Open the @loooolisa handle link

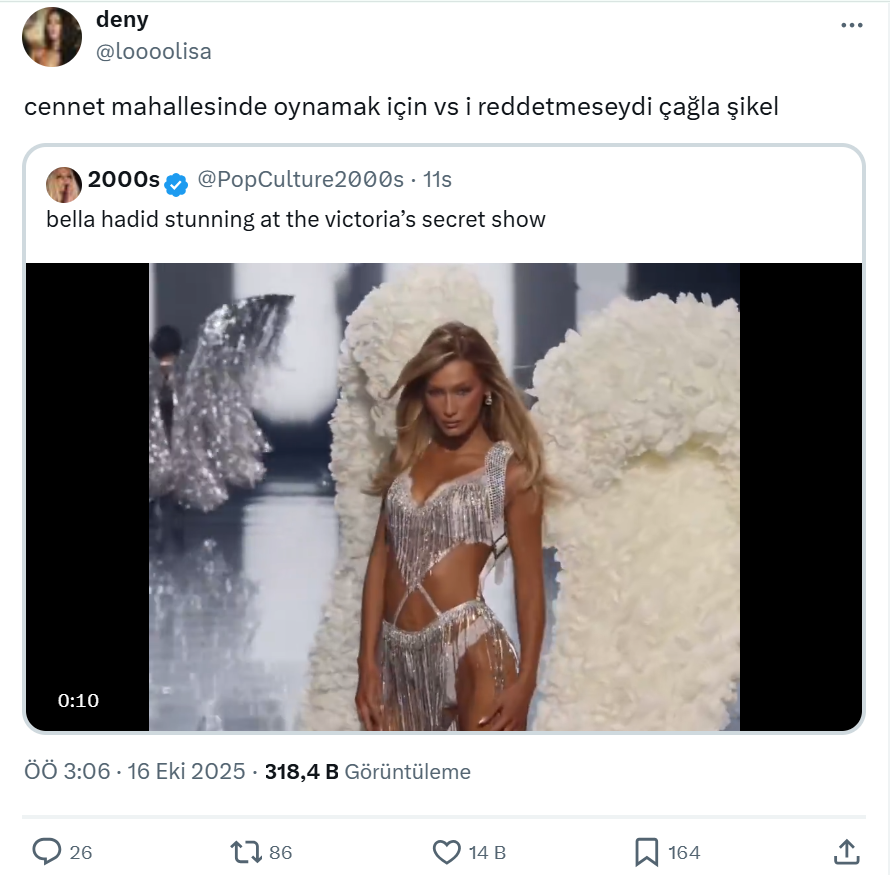click(x=153, y=52)
